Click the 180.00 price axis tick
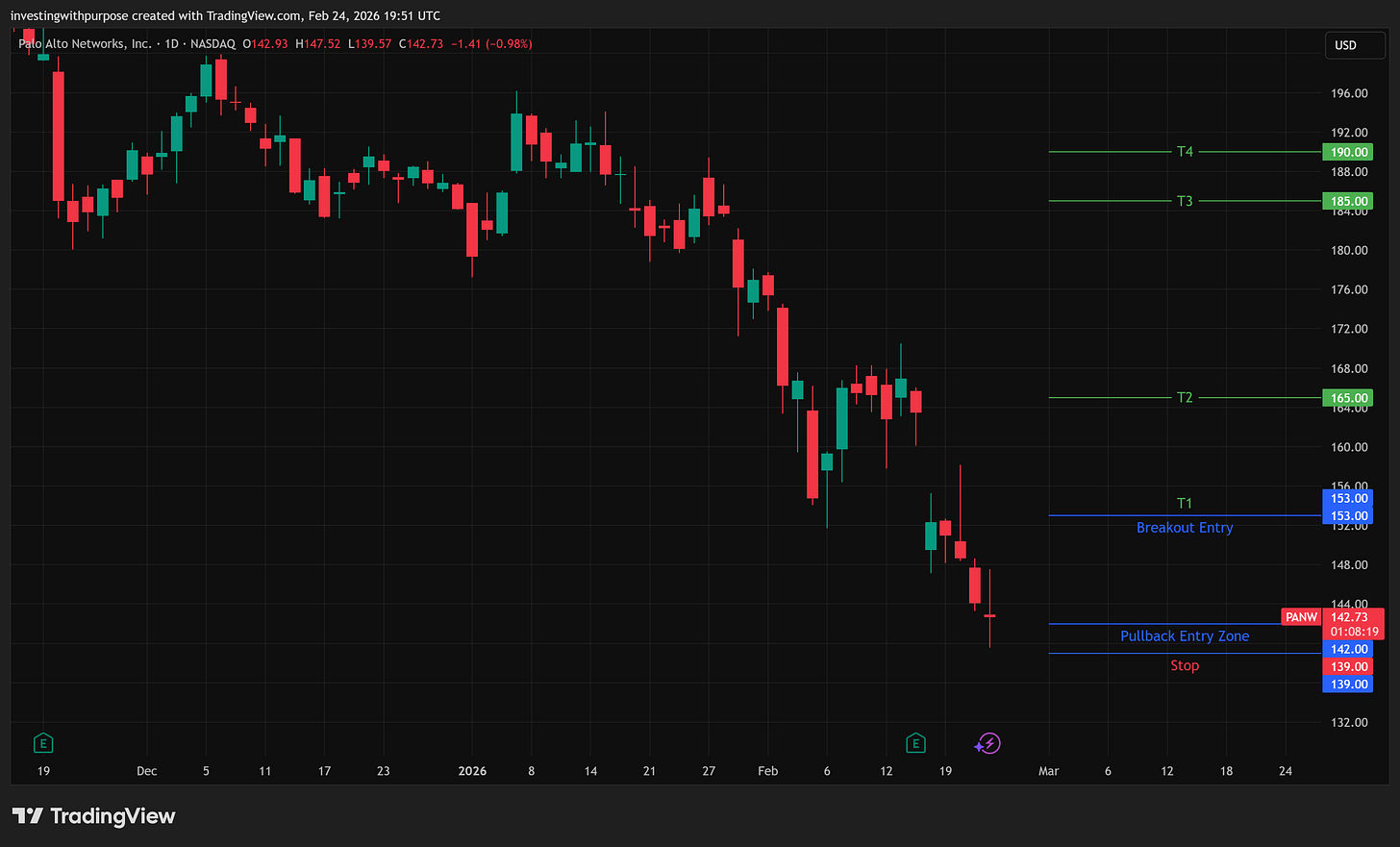This screenshot has width=1400, height=847. tap(1349, 250)
